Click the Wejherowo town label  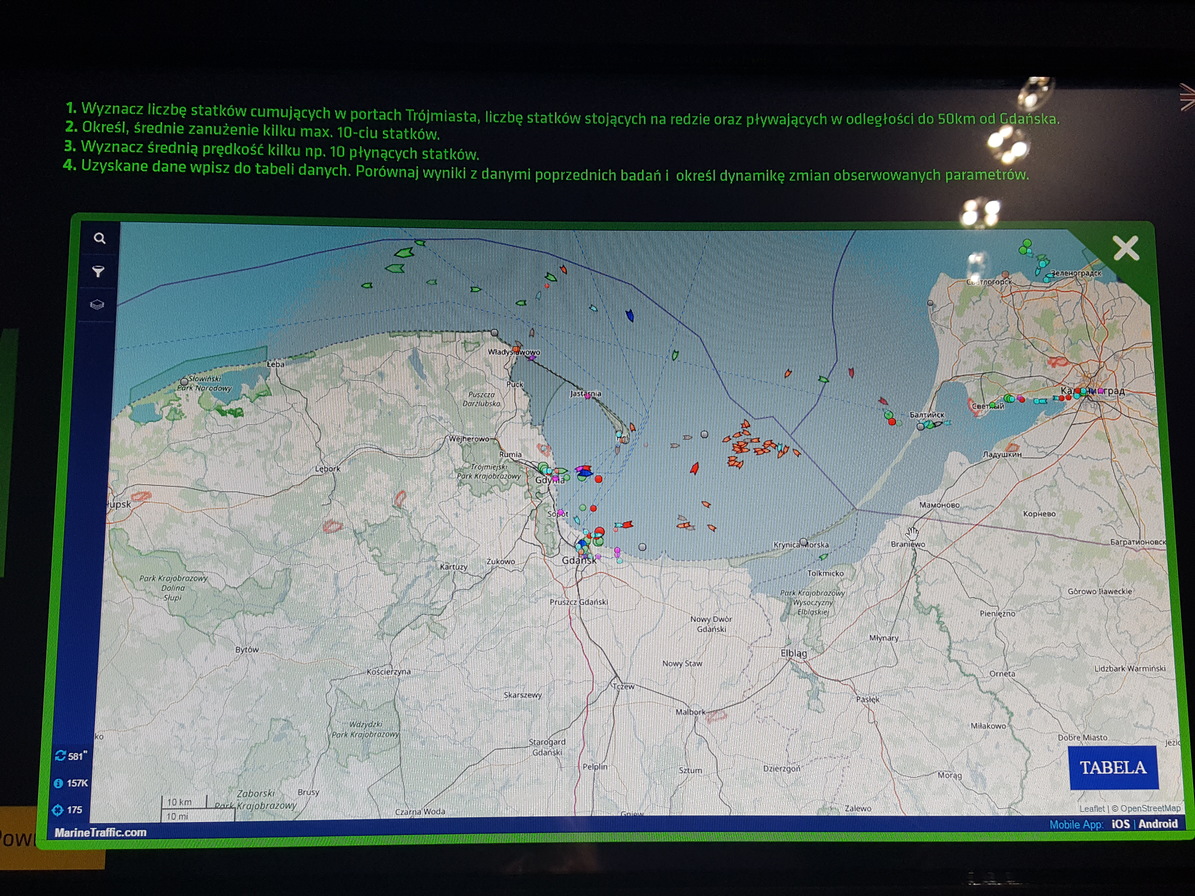pos(469,439)
